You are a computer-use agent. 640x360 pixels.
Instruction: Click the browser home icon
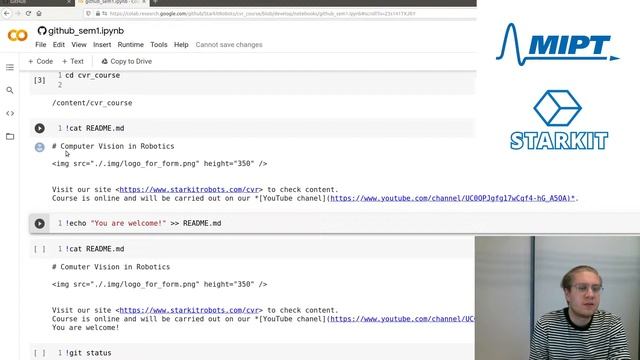[x=39, y=13]
